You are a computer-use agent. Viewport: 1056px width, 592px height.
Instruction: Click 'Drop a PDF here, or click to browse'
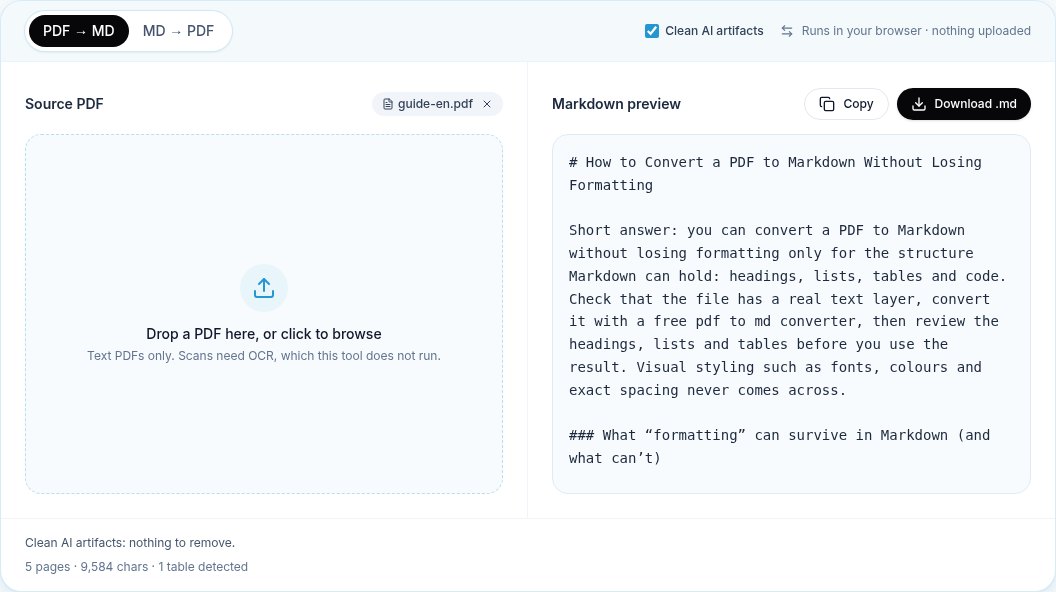tap(264, 334)
